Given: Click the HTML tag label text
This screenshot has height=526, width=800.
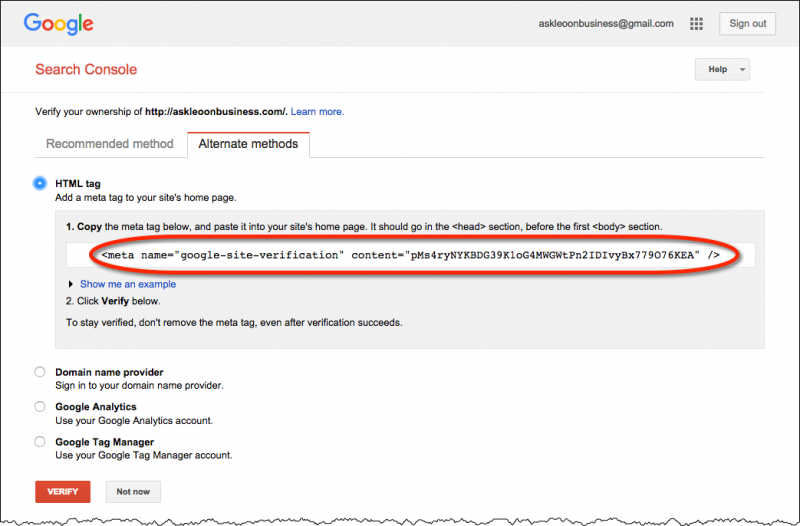Looking at the screenshot, I should (x=78, y=184).
